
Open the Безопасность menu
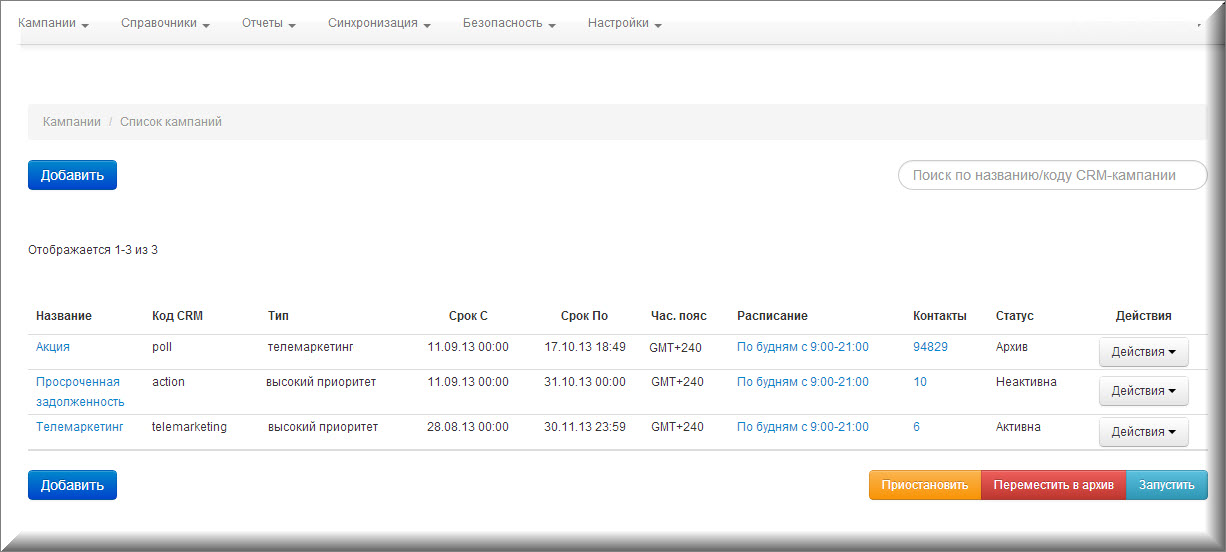[508, 23]
